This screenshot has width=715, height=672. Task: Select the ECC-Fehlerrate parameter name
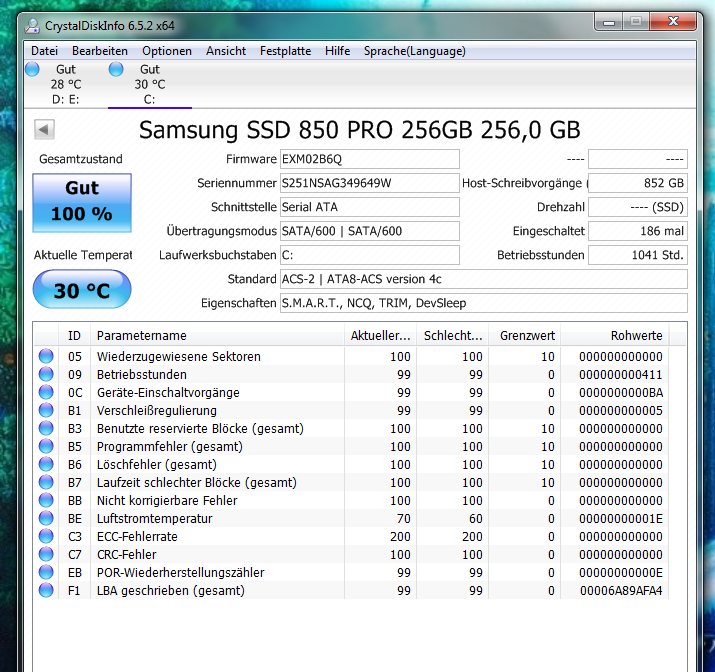pyautogui.click(x=137, y=537)
